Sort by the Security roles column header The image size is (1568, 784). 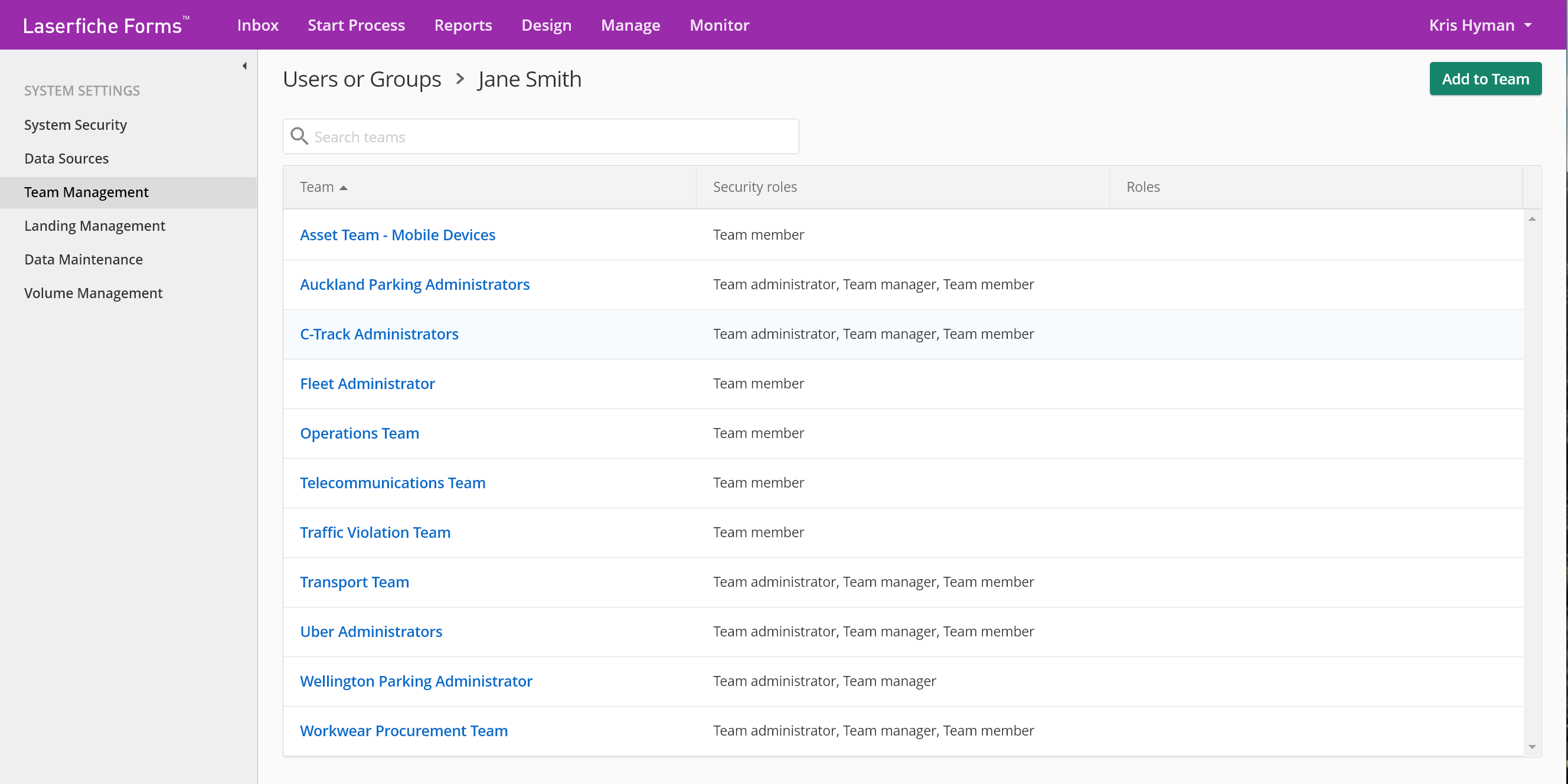click(755, 187)
